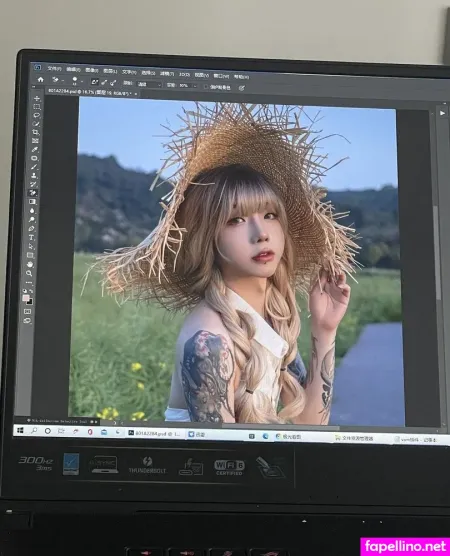450x556 pixels.
Task: Select the Lasso tool
Action: [37, 115]
